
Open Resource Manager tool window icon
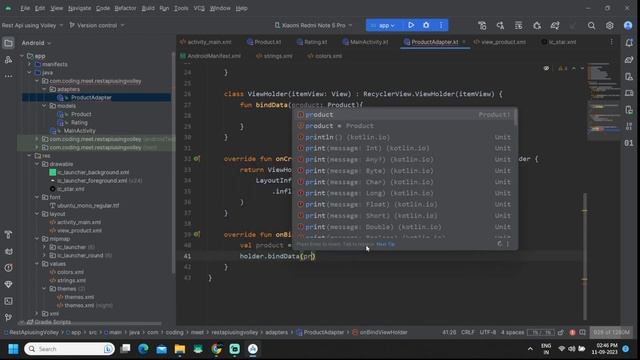pyautogui.click(x=8, y=60)
